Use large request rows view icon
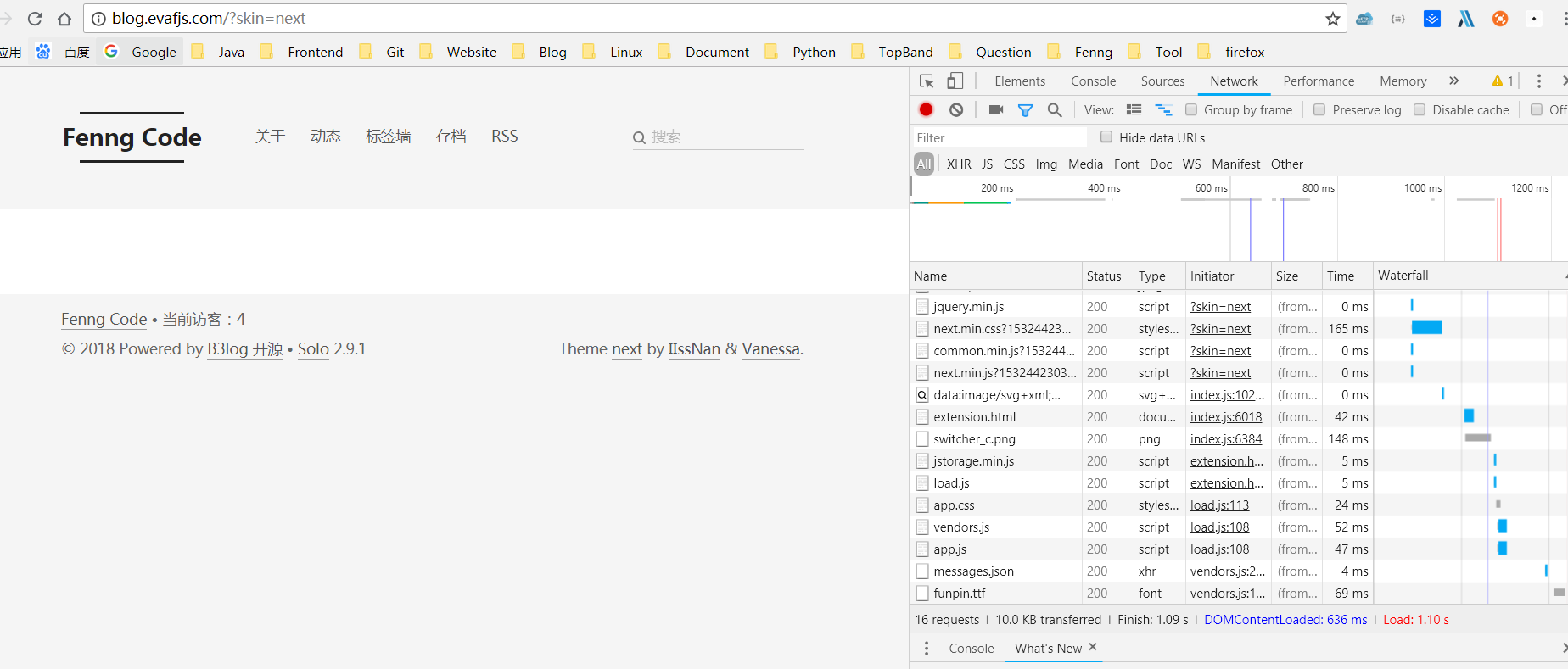Screen dimensions: 1568x669 (x=1134, y=109)
